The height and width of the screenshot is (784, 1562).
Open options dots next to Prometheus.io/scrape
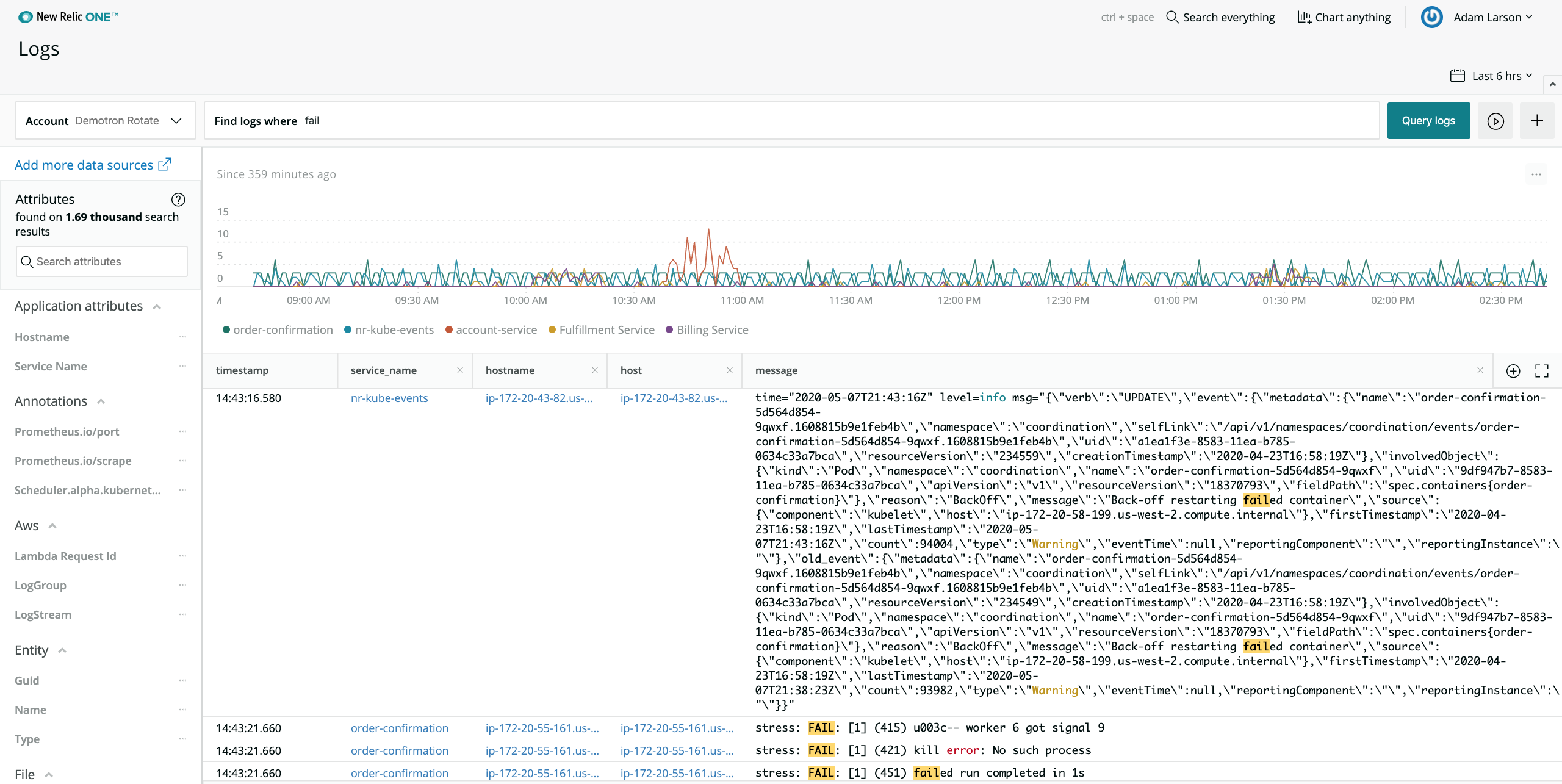click(x=182, y=461)
